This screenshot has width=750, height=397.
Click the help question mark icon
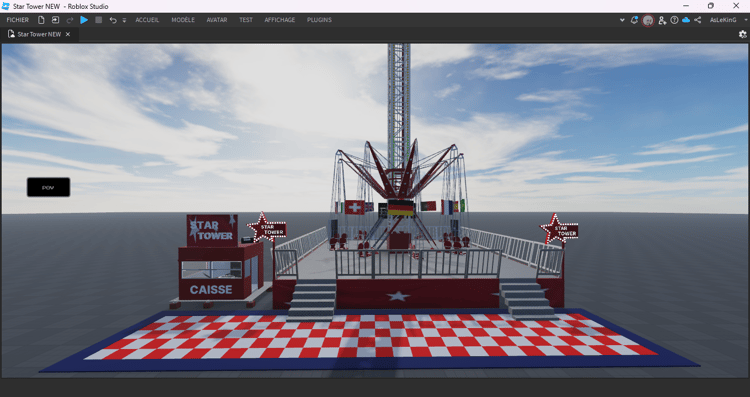click(x=674, y=20)
